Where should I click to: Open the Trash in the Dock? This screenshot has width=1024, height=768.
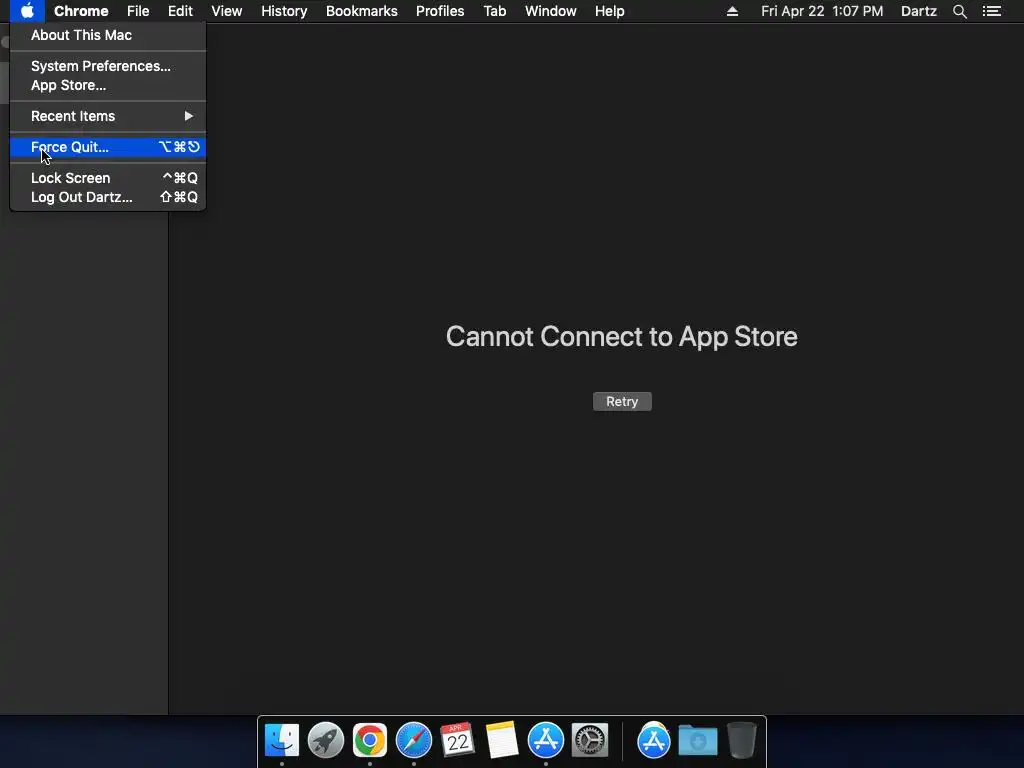[742, 740]
